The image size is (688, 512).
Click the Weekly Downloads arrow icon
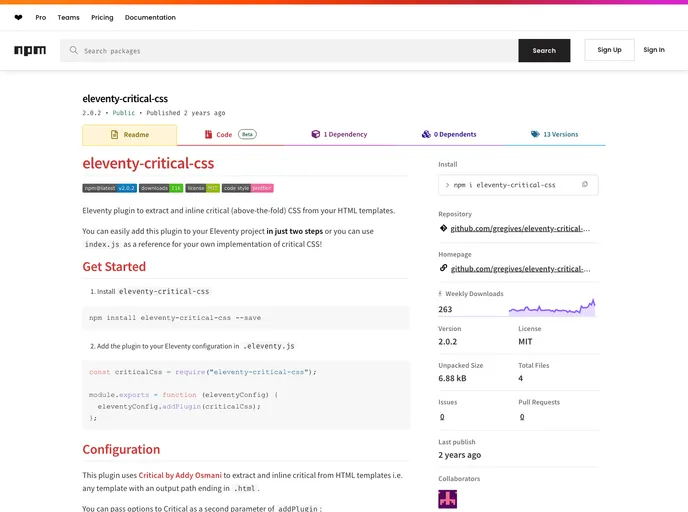coord(440,294)
